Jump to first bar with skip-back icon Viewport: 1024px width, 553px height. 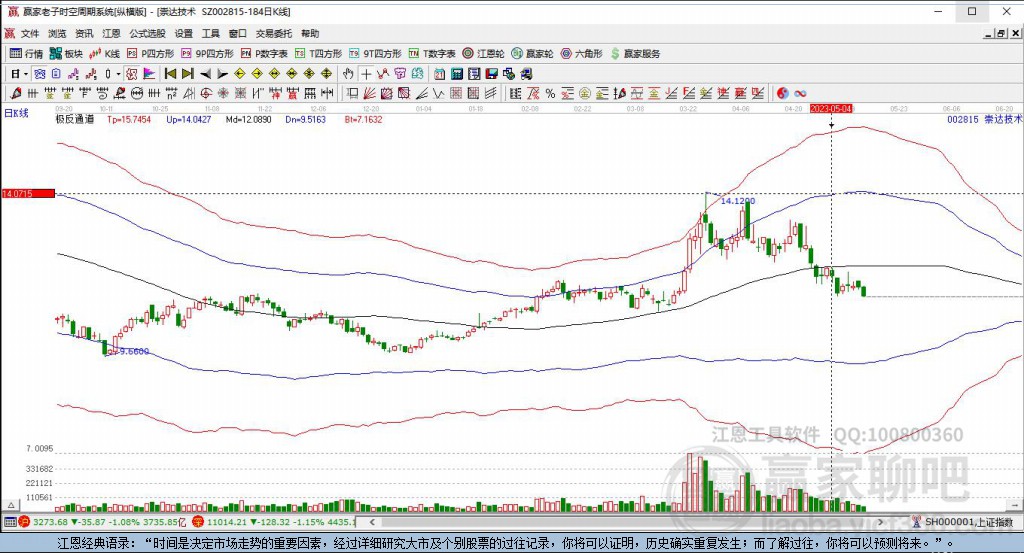tap(169, 74)
